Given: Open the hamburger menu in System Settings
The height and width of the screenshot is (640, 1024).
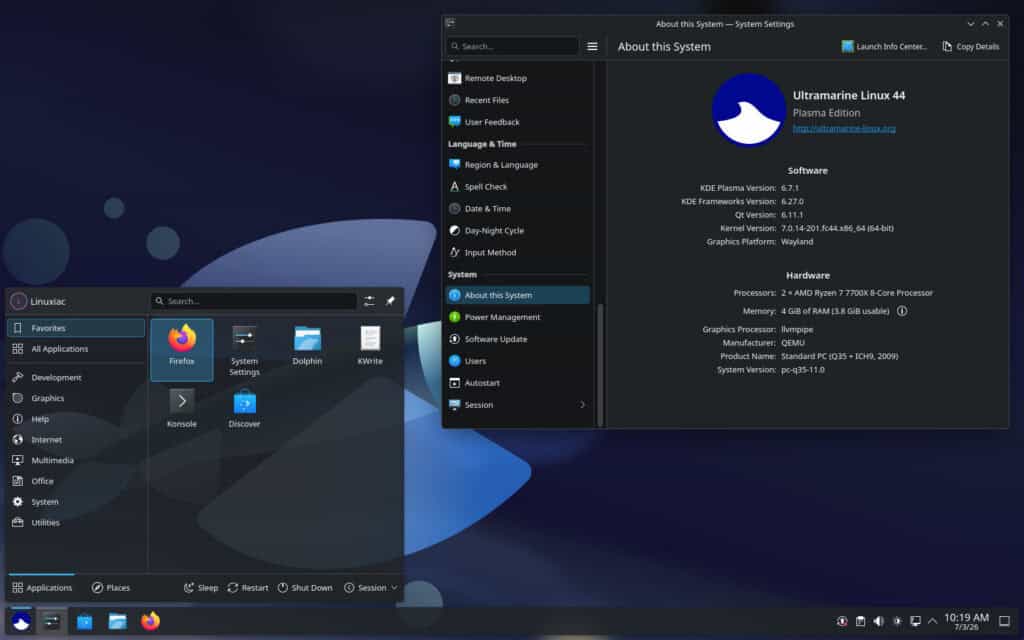Looking at the screenshot, I should (x=592, y=46).
